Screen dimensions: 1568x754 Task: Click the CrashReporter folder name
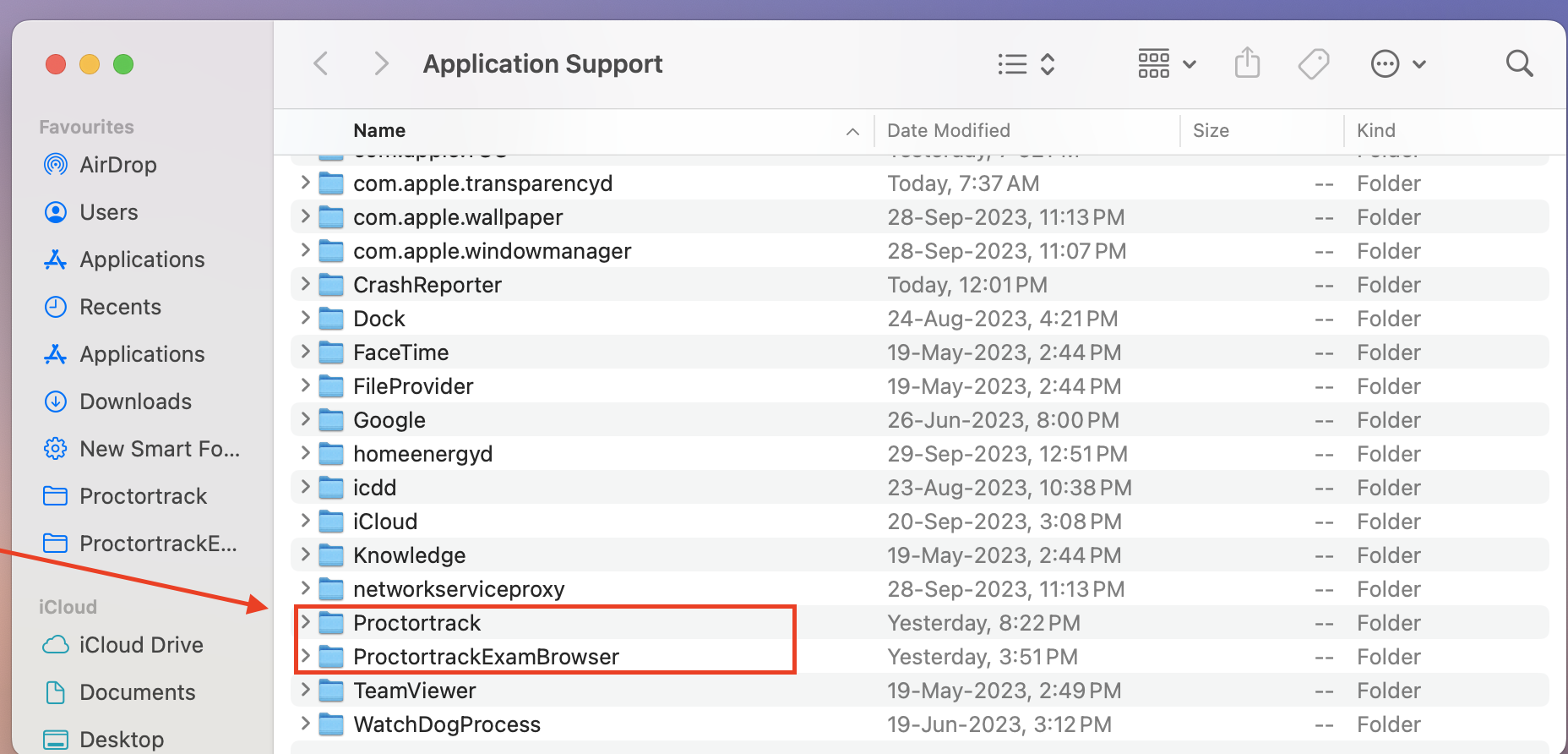tap(427, 285)
